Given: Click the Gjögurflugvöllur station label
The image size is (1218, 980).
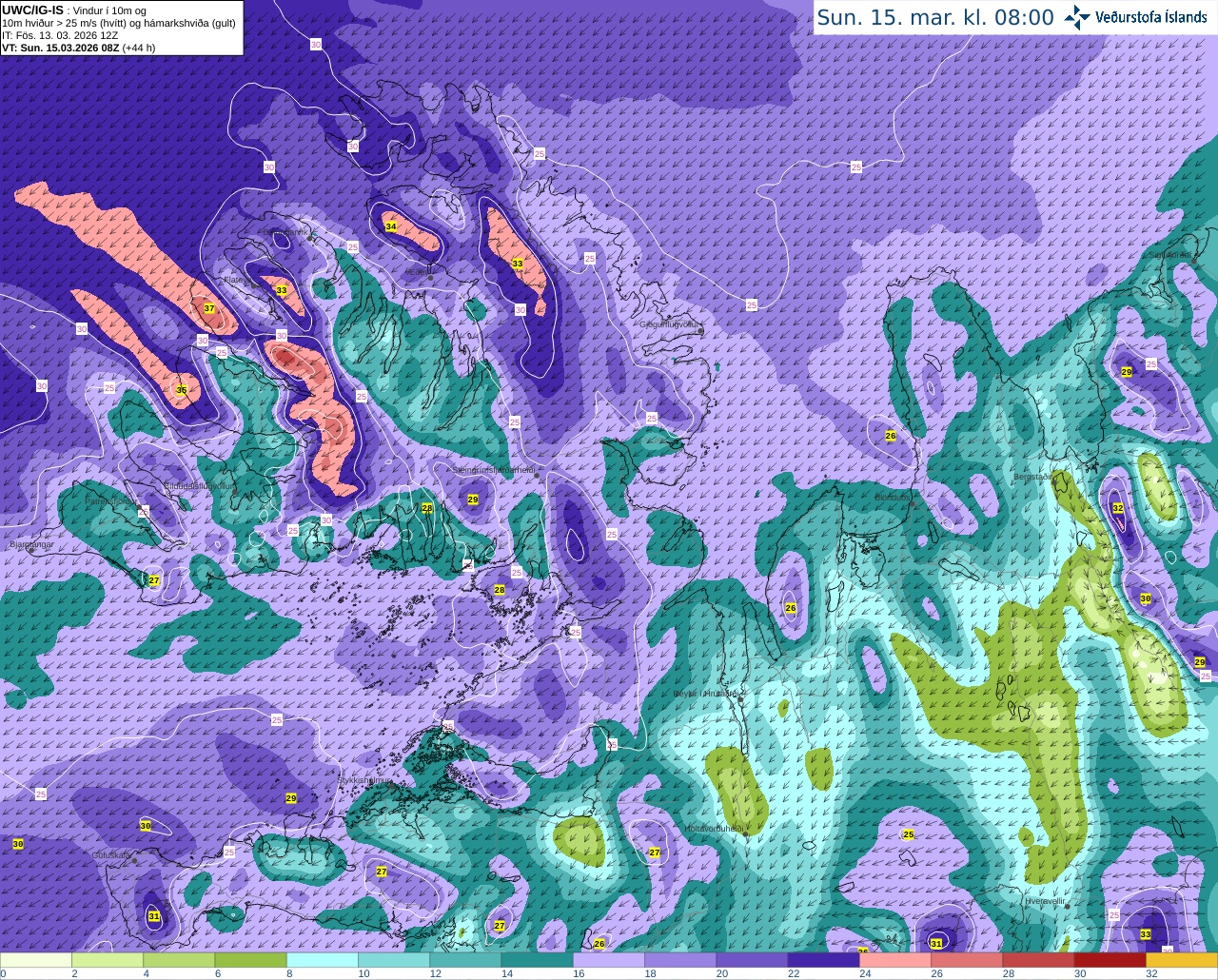Looking at the screenshot, I should click(670, 324).
